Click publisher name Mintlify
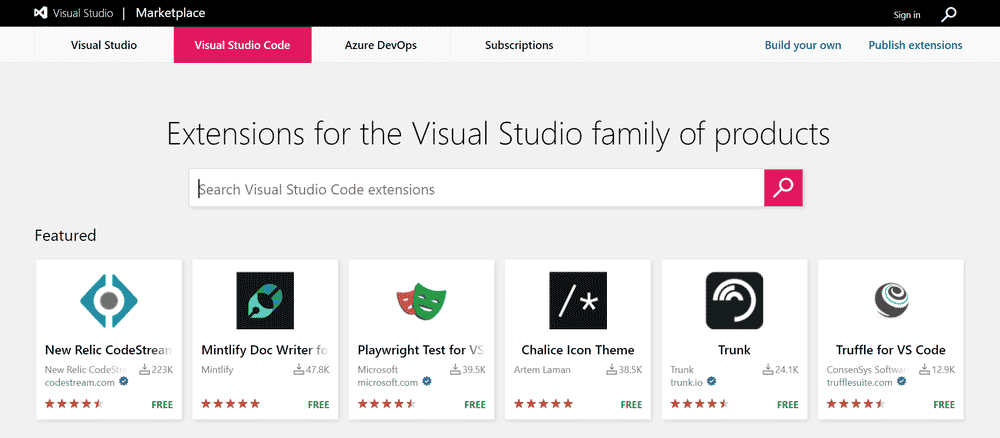 pyautogui.click(x=217, y=370)
